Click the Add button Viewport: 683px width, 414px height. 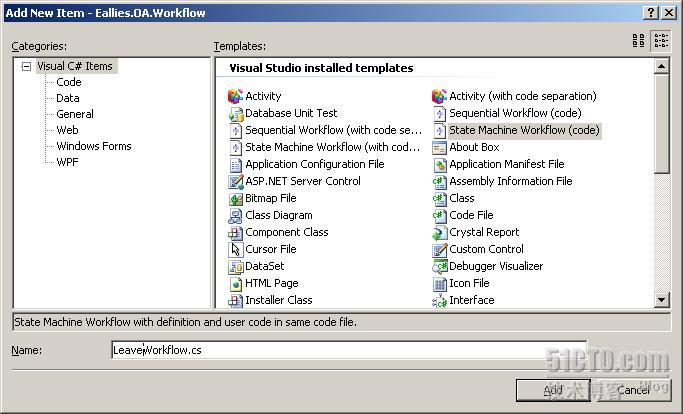(x=553, y=390)
